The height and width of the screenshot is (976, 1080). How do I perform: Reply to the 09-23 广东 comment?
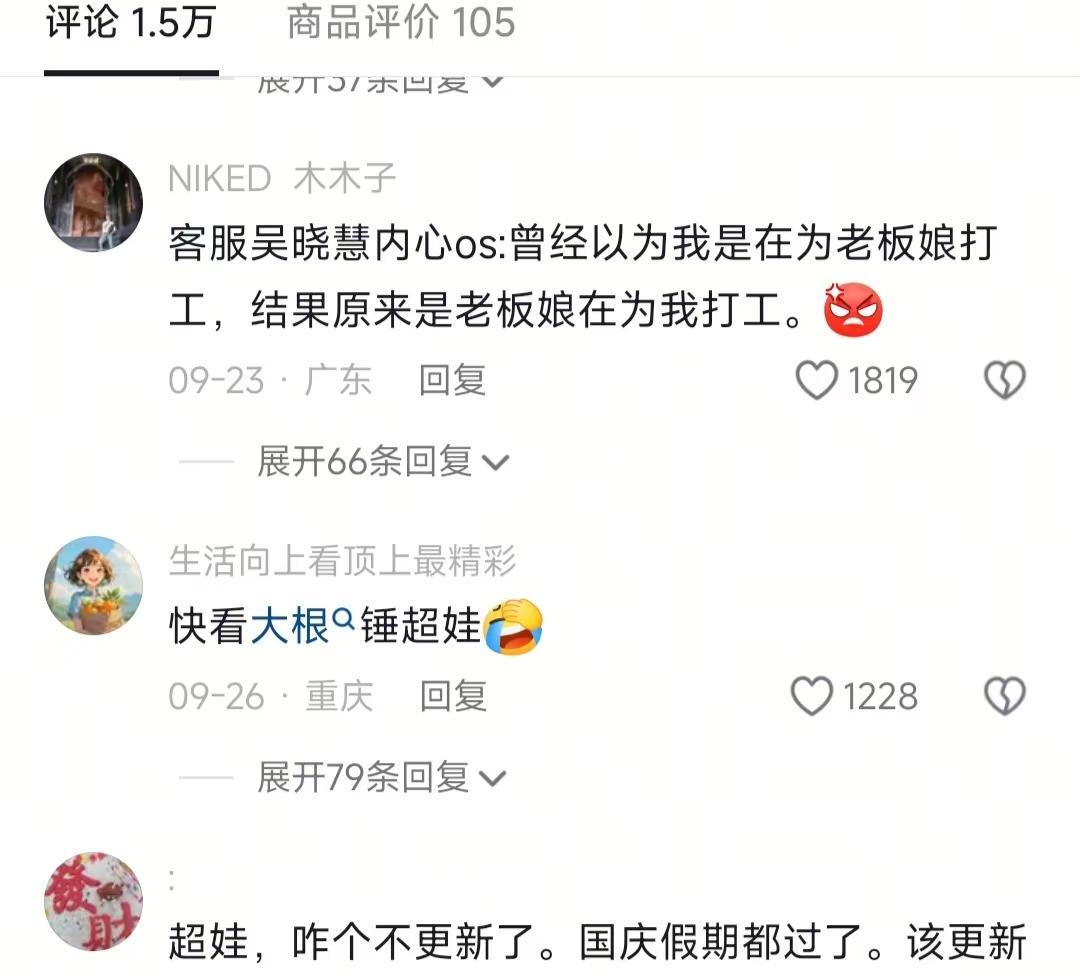pyautogui.click(x=453, y=380)
